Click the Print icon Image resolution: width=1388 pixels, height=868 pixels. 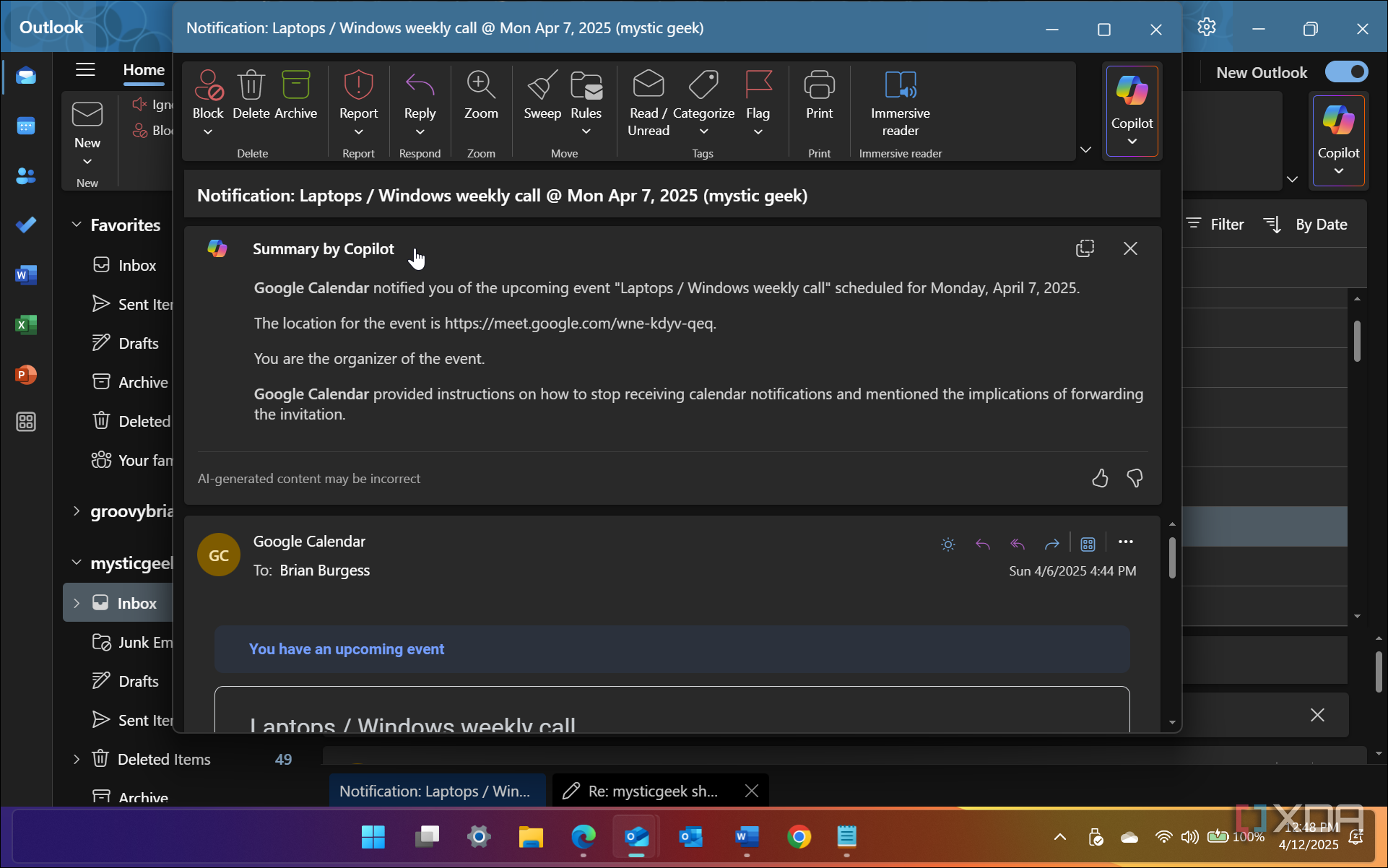click(819, 87)
